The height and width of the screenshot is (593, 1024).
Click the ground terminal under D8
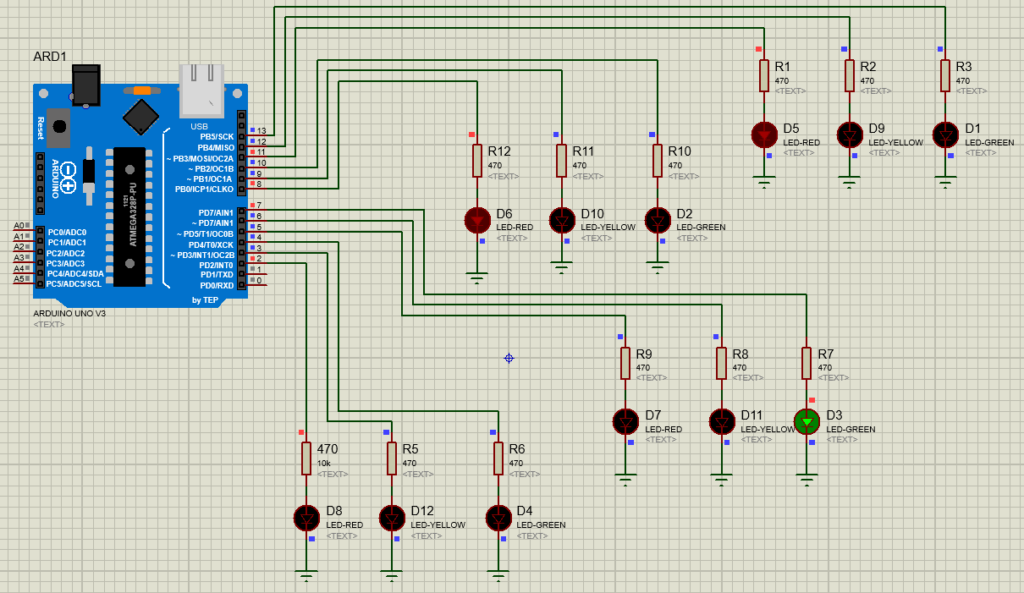click(x=306, y=577)
